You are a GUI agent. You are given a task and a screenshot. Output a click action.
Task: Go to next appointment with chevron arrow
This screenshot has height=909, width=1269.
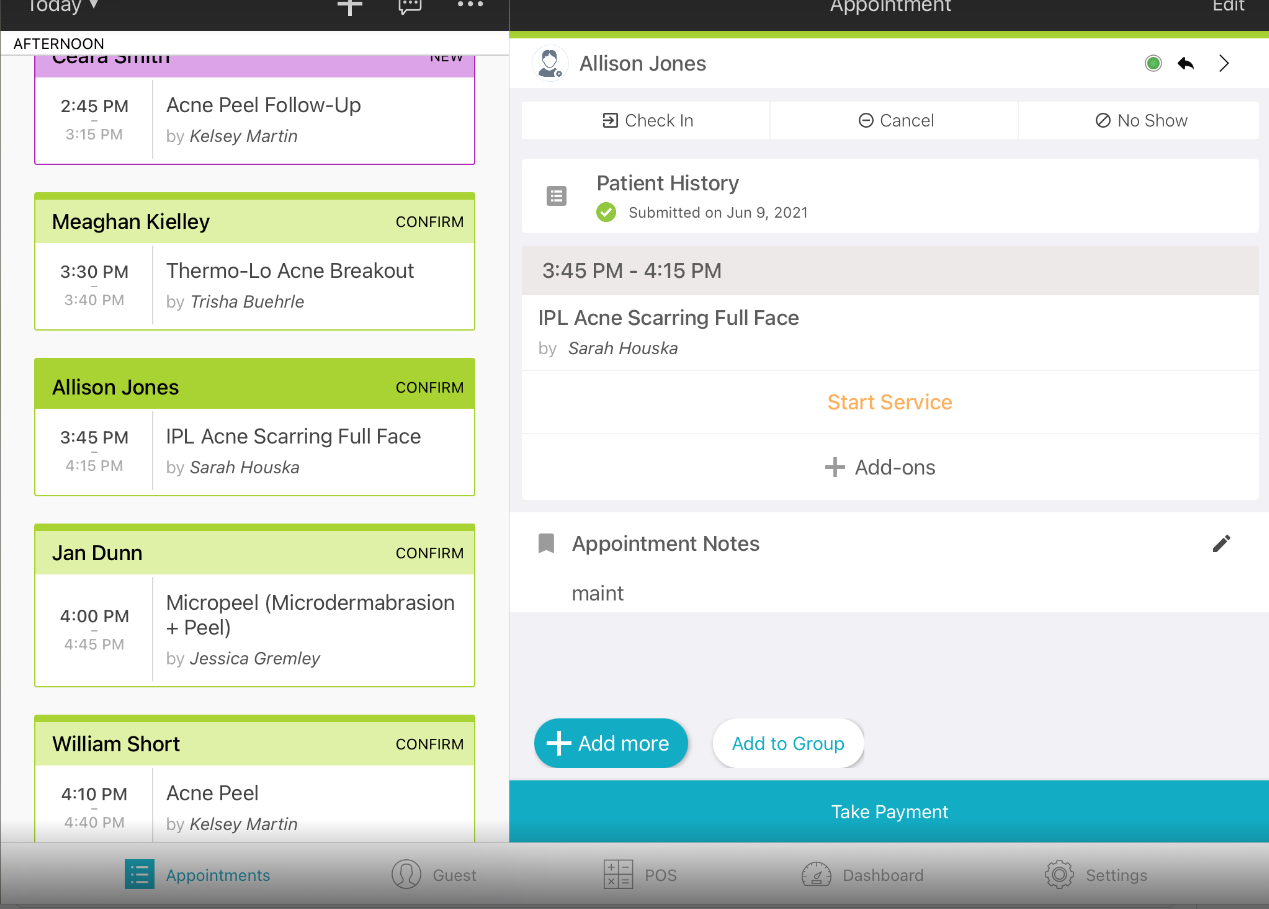[x=1224, y=64]
